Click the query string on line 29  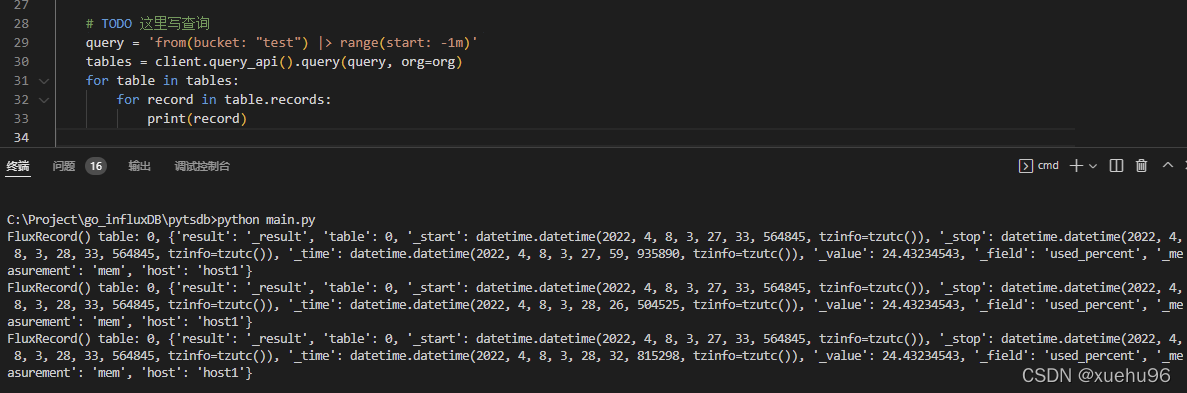coord(313,42)
